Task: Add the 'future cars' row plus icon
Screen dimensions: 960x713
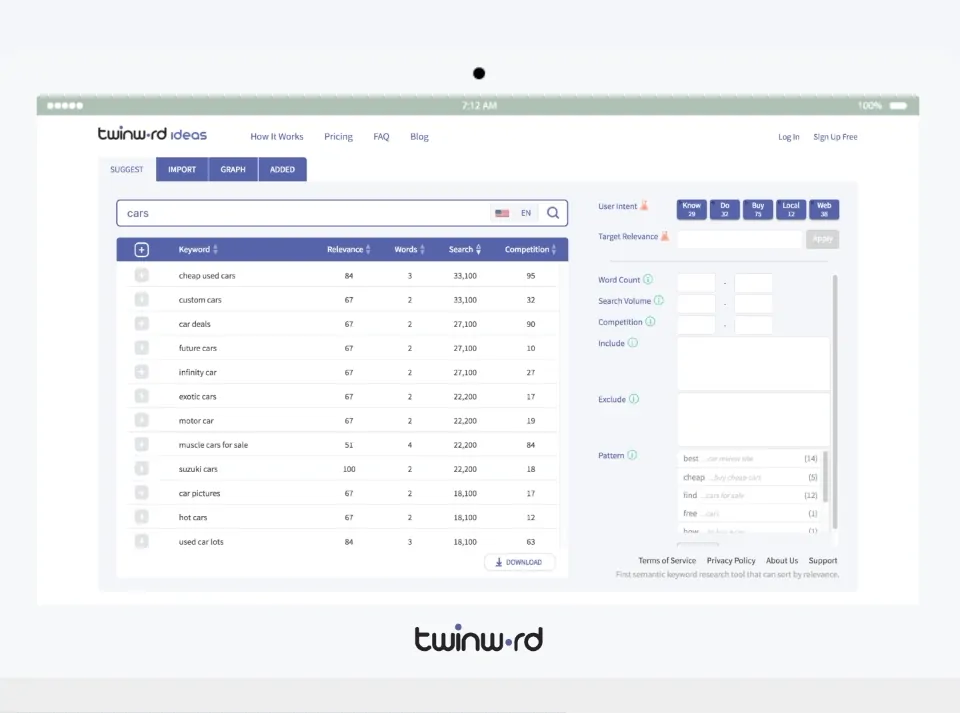Action: pos(141,348)
